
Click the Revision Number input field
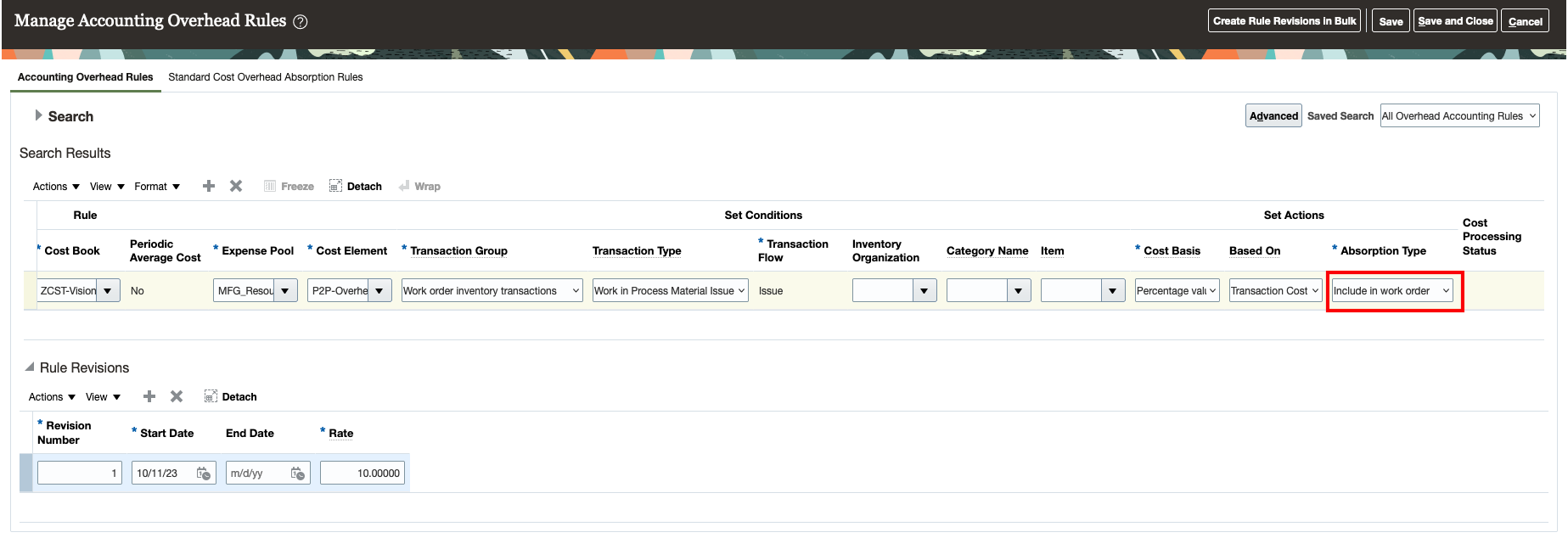pos(79,474)
